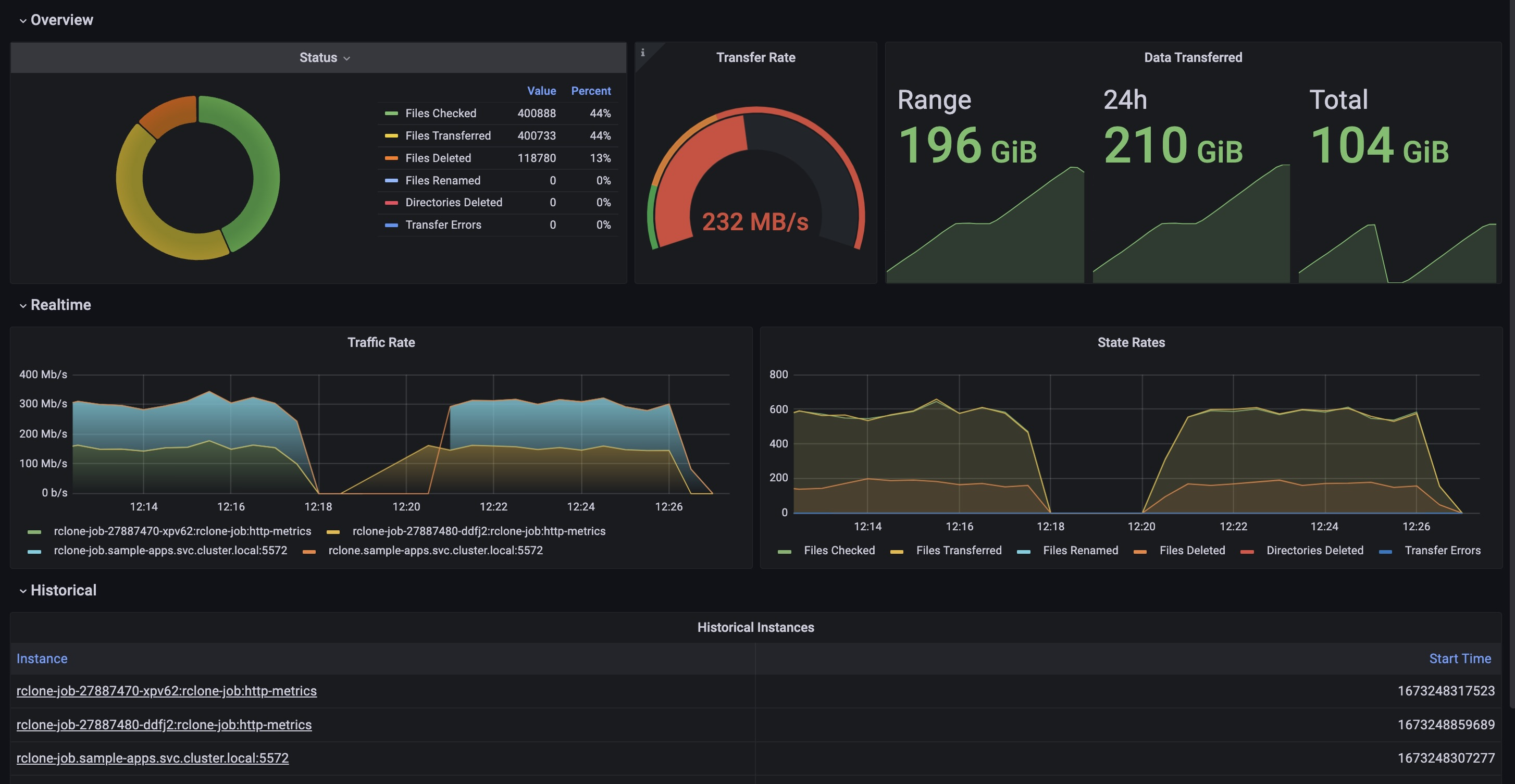Toggle Files Deleted series in Status legend
The width and height of the screenshot is (1515, 784).
(438, 158)
